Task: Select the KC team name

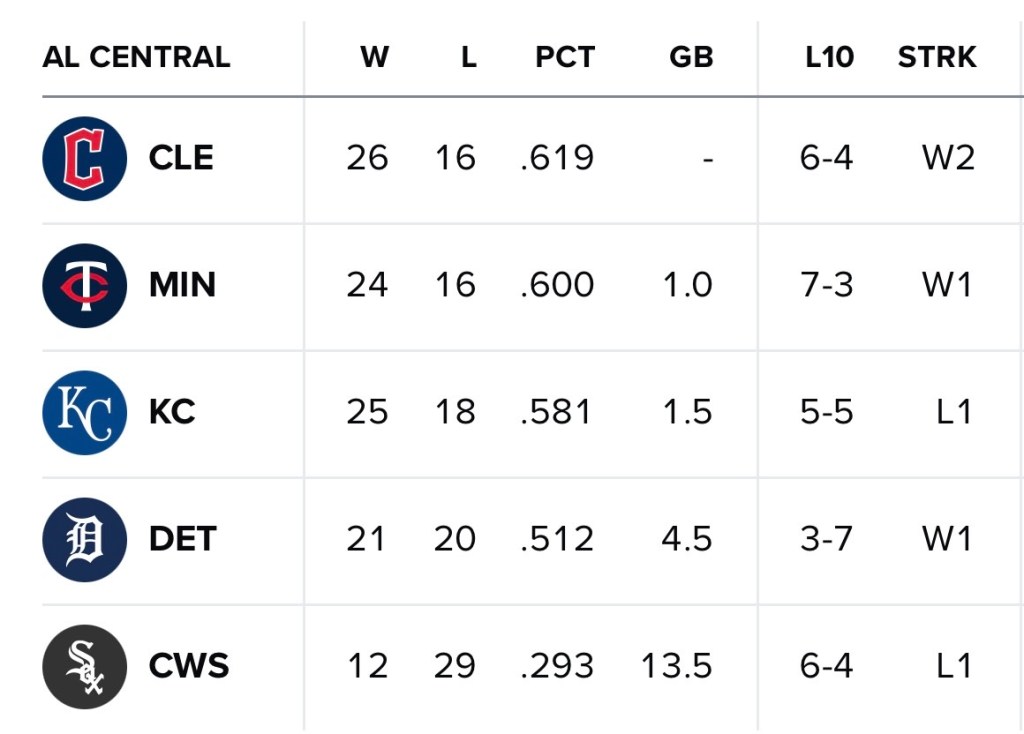Action: pyautogui.click(x=172, y=412)
